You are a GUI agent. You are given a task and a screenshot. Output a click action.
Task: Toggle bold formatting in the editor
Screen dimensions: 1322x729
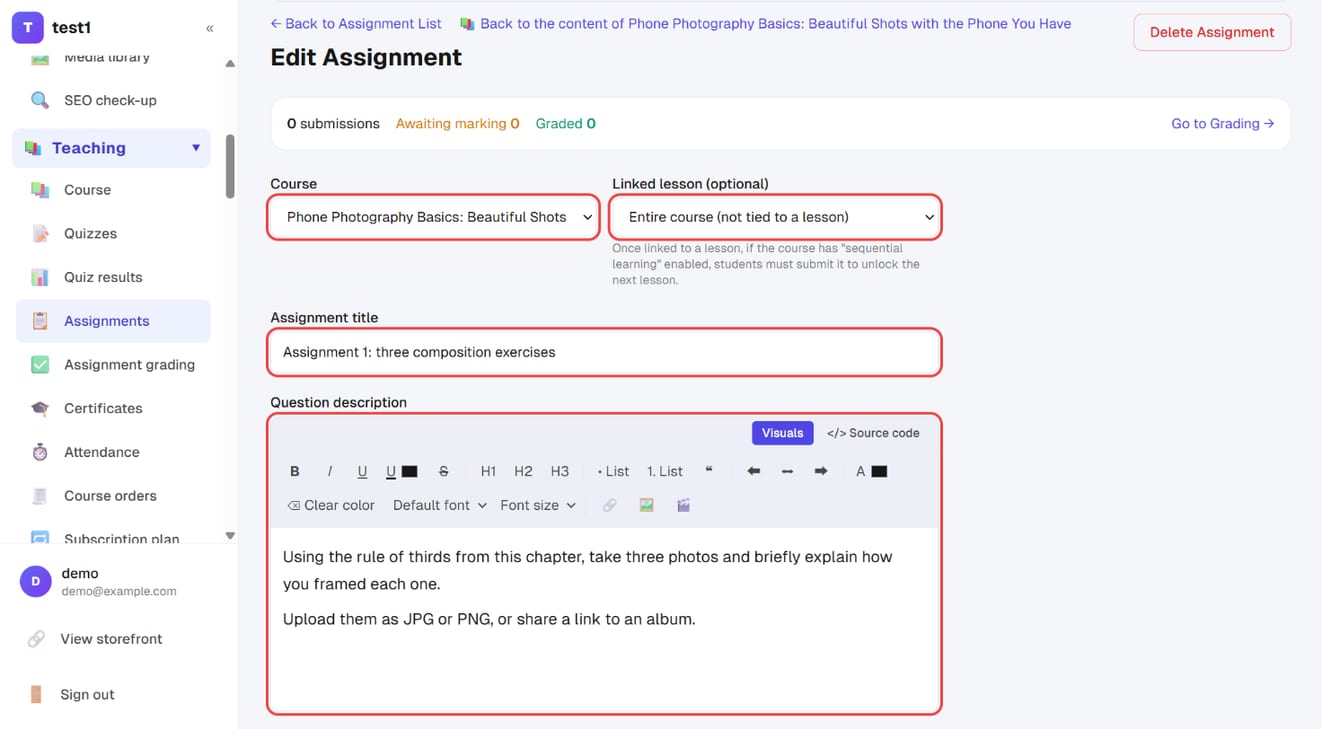click(x=295, y=471)
